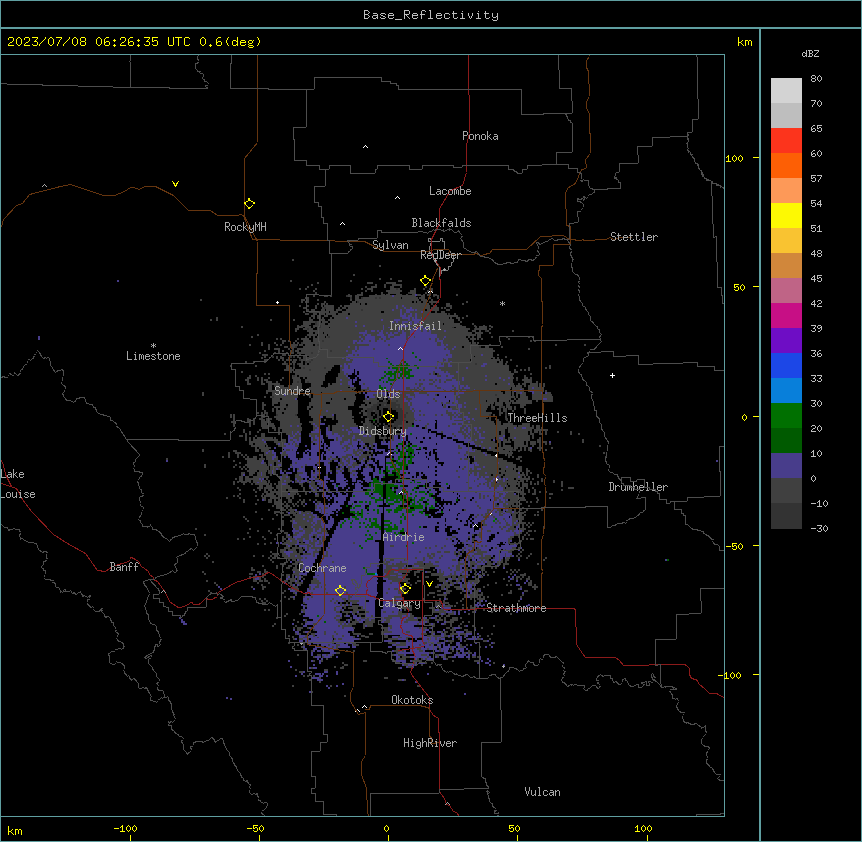Select the Stettler city label
The height and width of the screenshot is (842, 862).
(634, 237)
